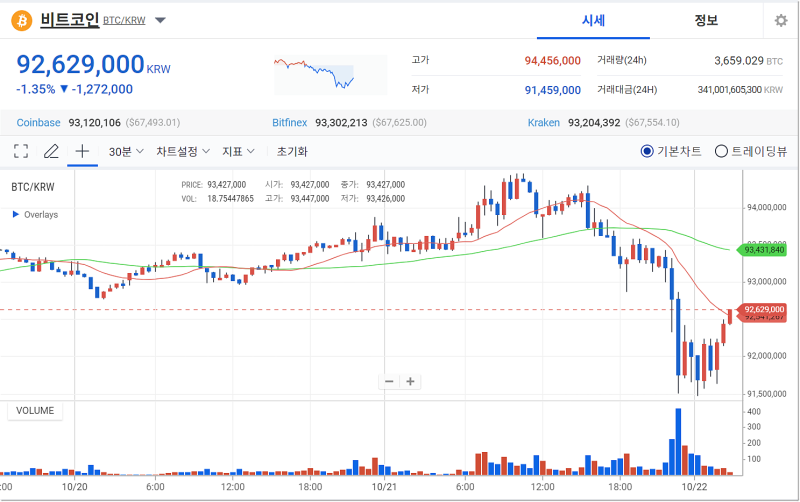
Task: Switch to the 시세 tab
Action: (593, 20)
